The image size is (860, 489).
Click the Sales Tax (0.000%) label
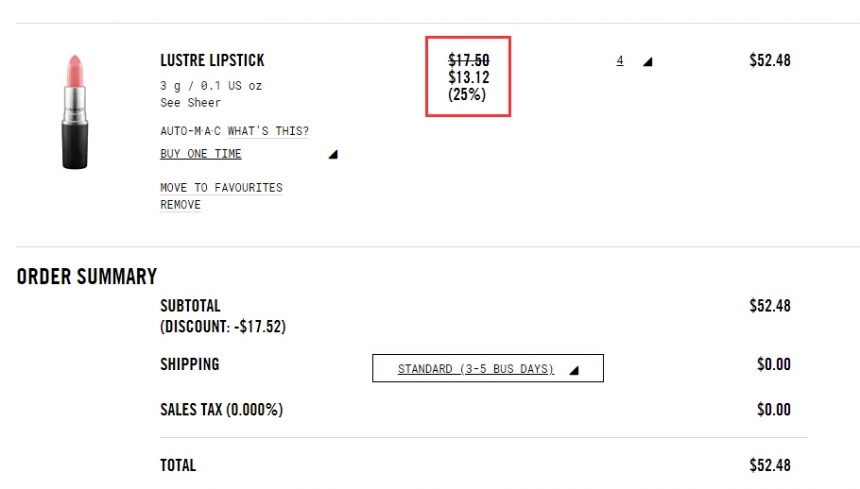(221, 410)
